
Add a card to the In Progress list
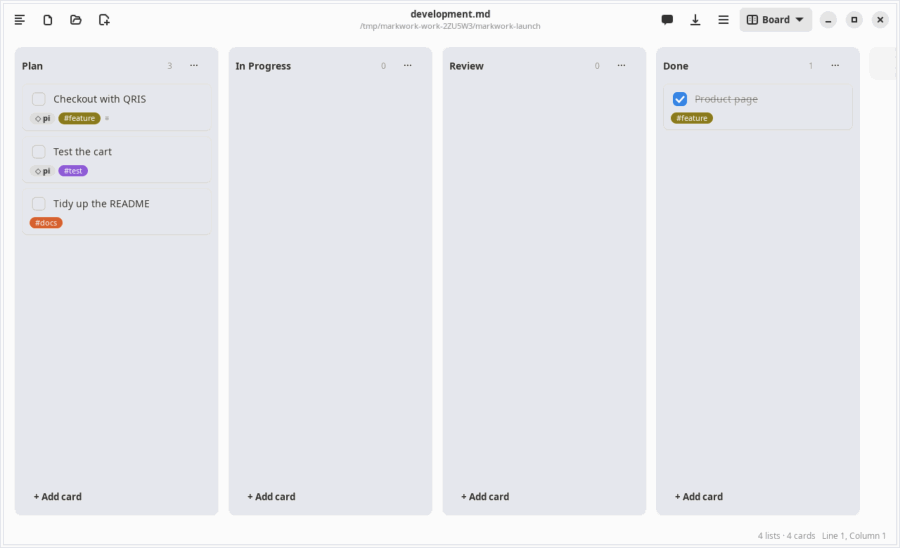pyautogui.click(x=271, y=497)
